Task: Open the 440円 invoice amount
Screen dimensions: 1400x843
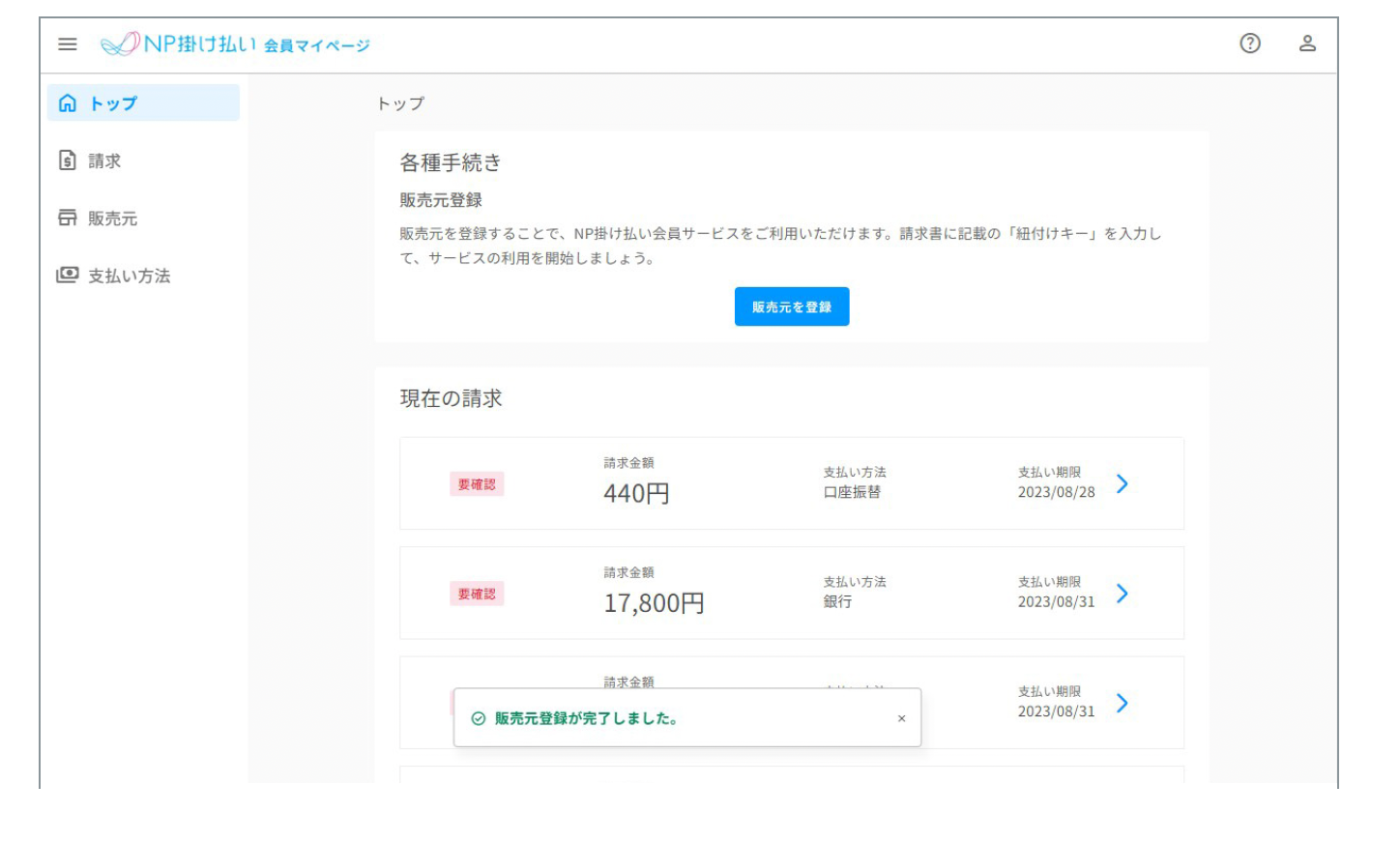Action: point(636,493)
